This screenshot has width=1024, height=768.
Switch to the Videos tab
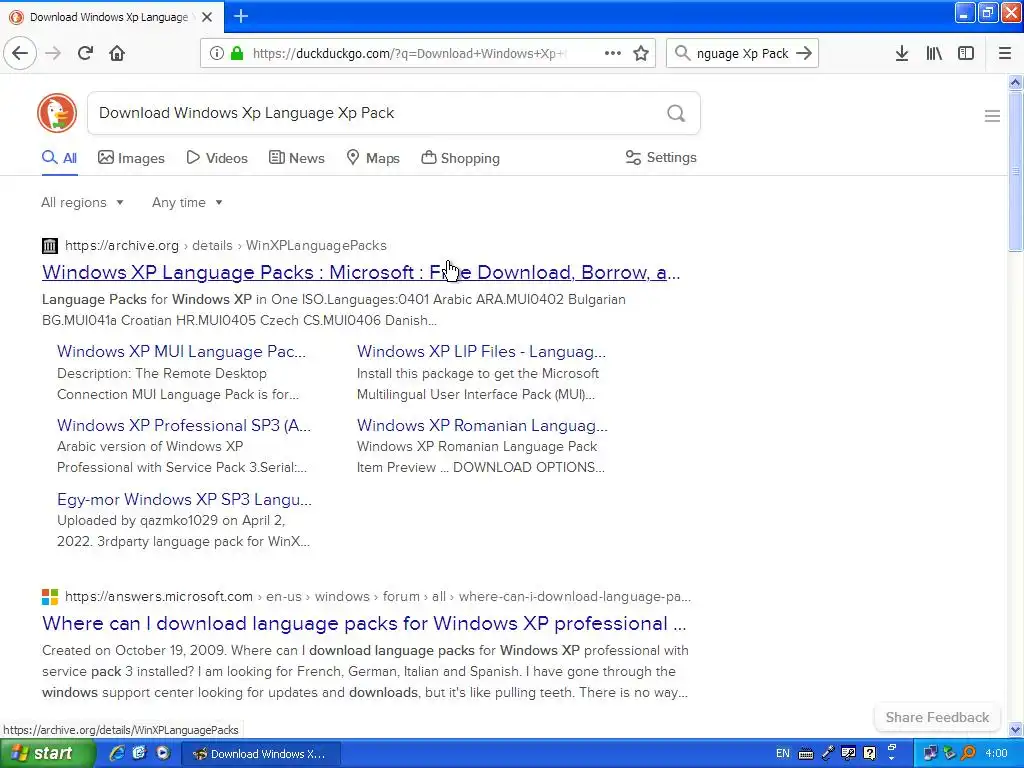coord(217,158)
